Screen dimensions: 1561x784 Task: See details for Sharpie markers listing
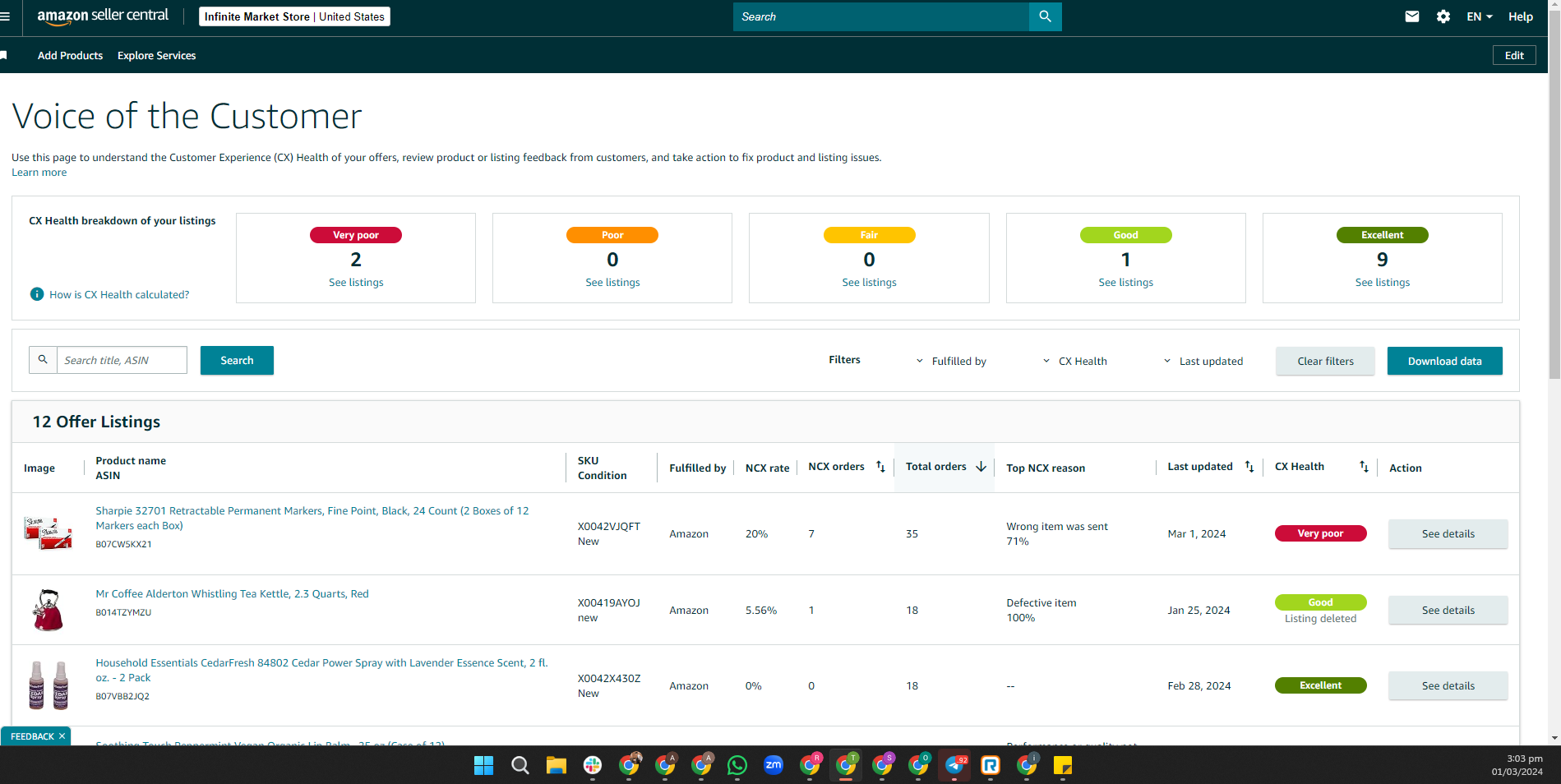point(1448,533)
